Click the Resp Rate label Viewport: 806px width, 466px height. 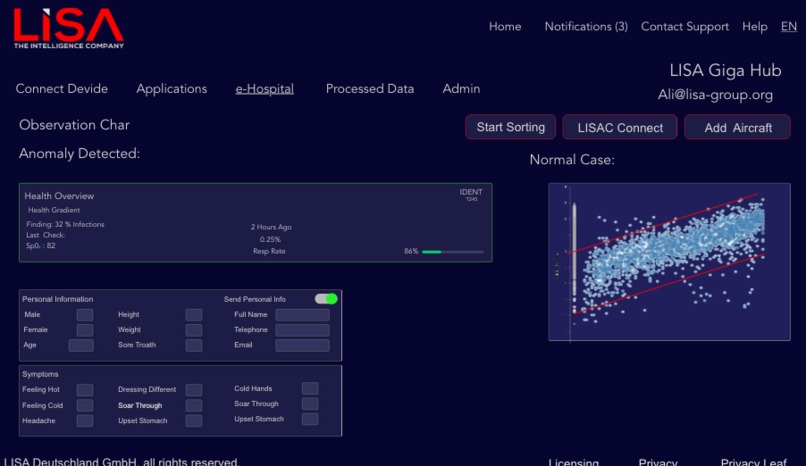click(x=269, y=251)
